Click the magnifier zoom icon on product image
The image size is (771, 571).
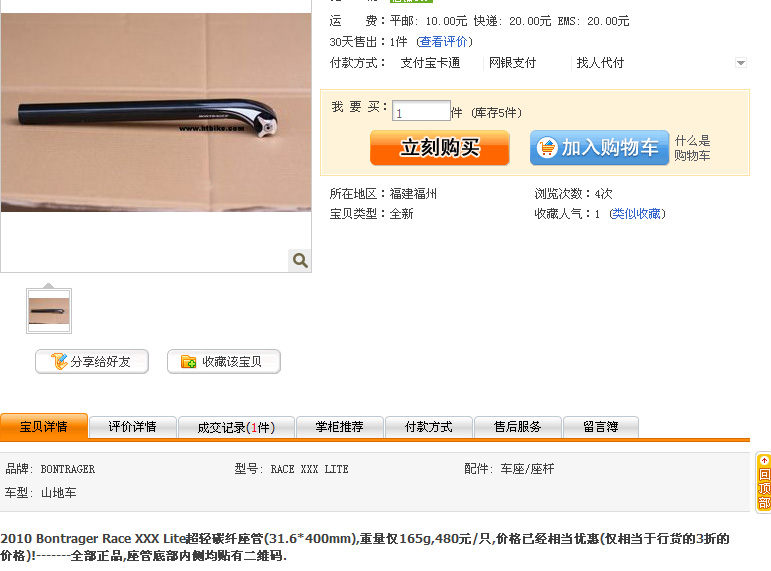pyautogui.click(x=299, y=260)
